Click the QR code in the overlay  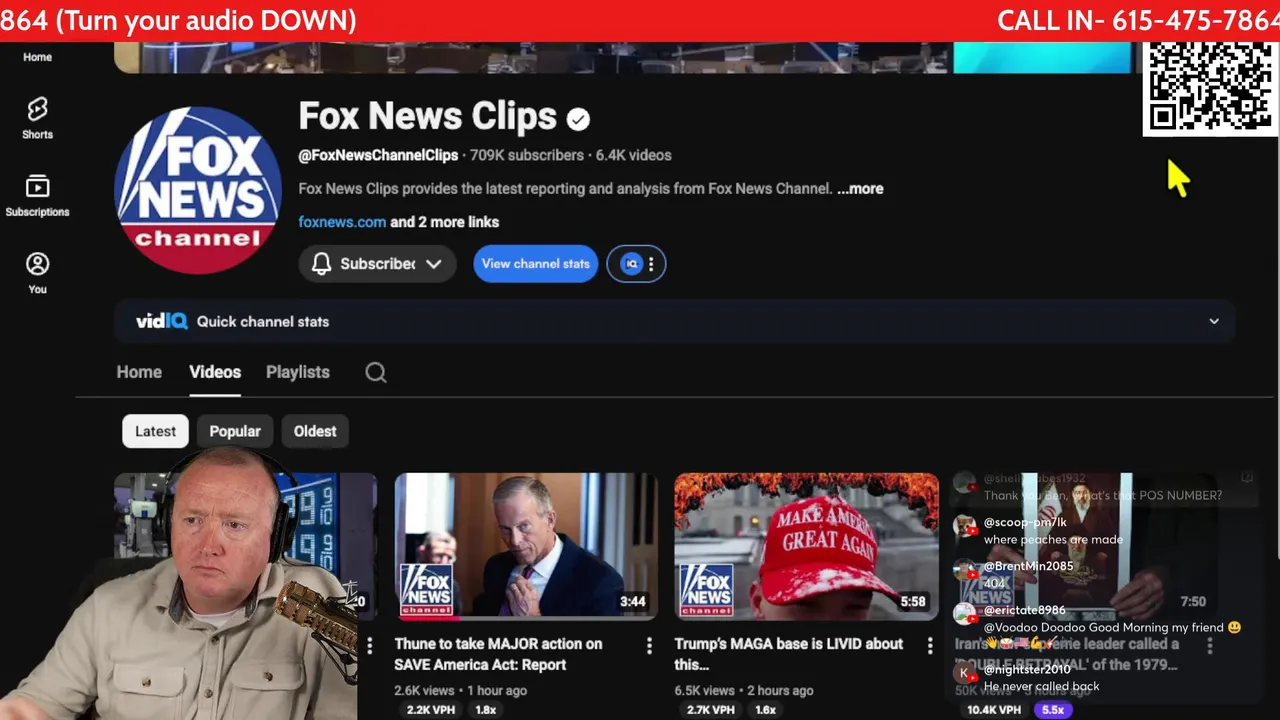point(1210,87)
